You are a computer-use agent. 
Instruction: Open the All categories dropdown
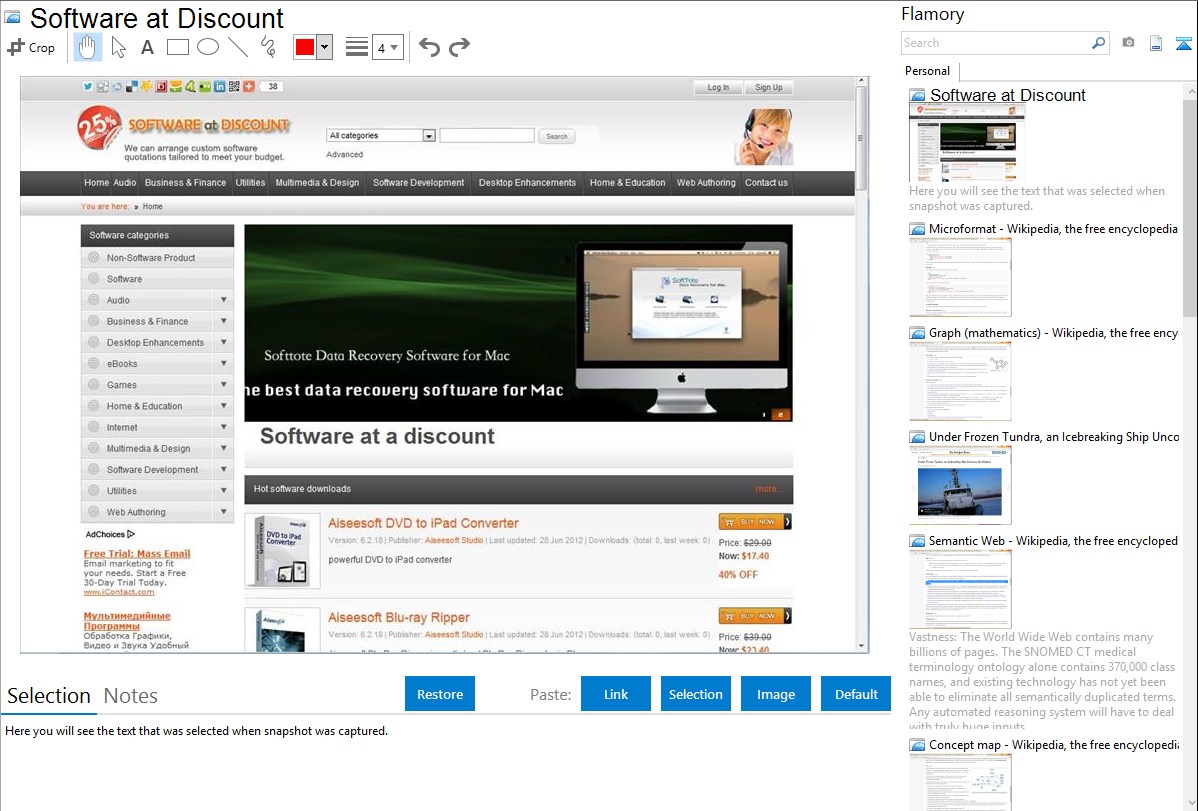click(x=381, y=135)
